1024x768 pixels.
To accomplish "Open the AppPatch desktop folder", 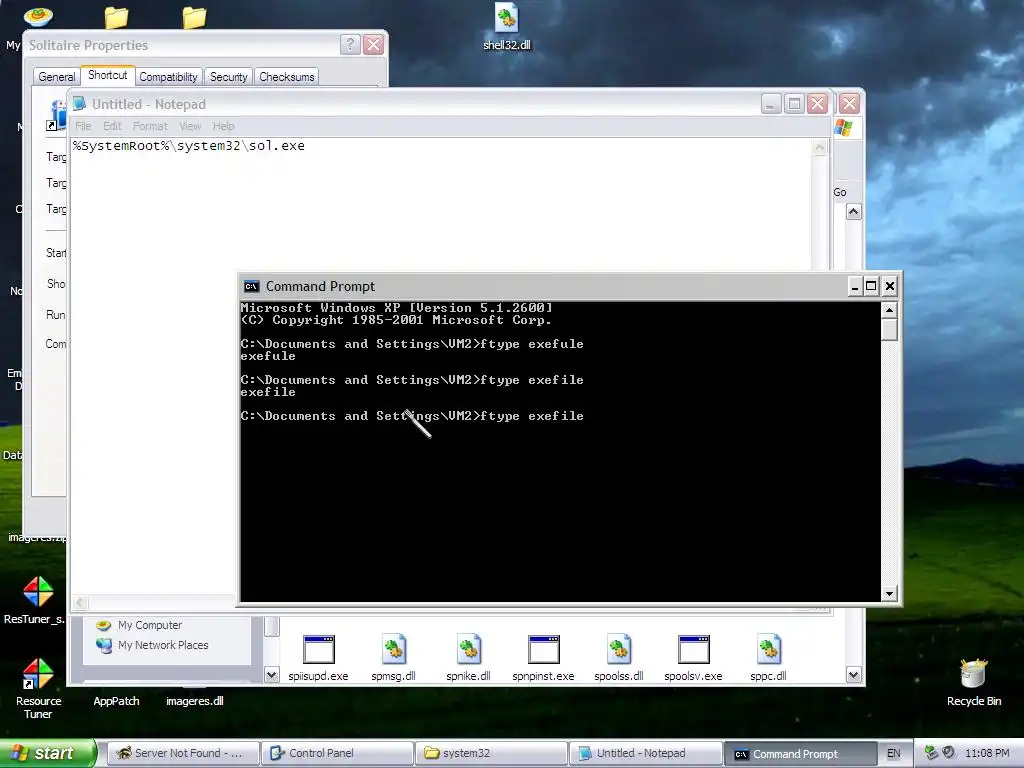I will 116,701.
